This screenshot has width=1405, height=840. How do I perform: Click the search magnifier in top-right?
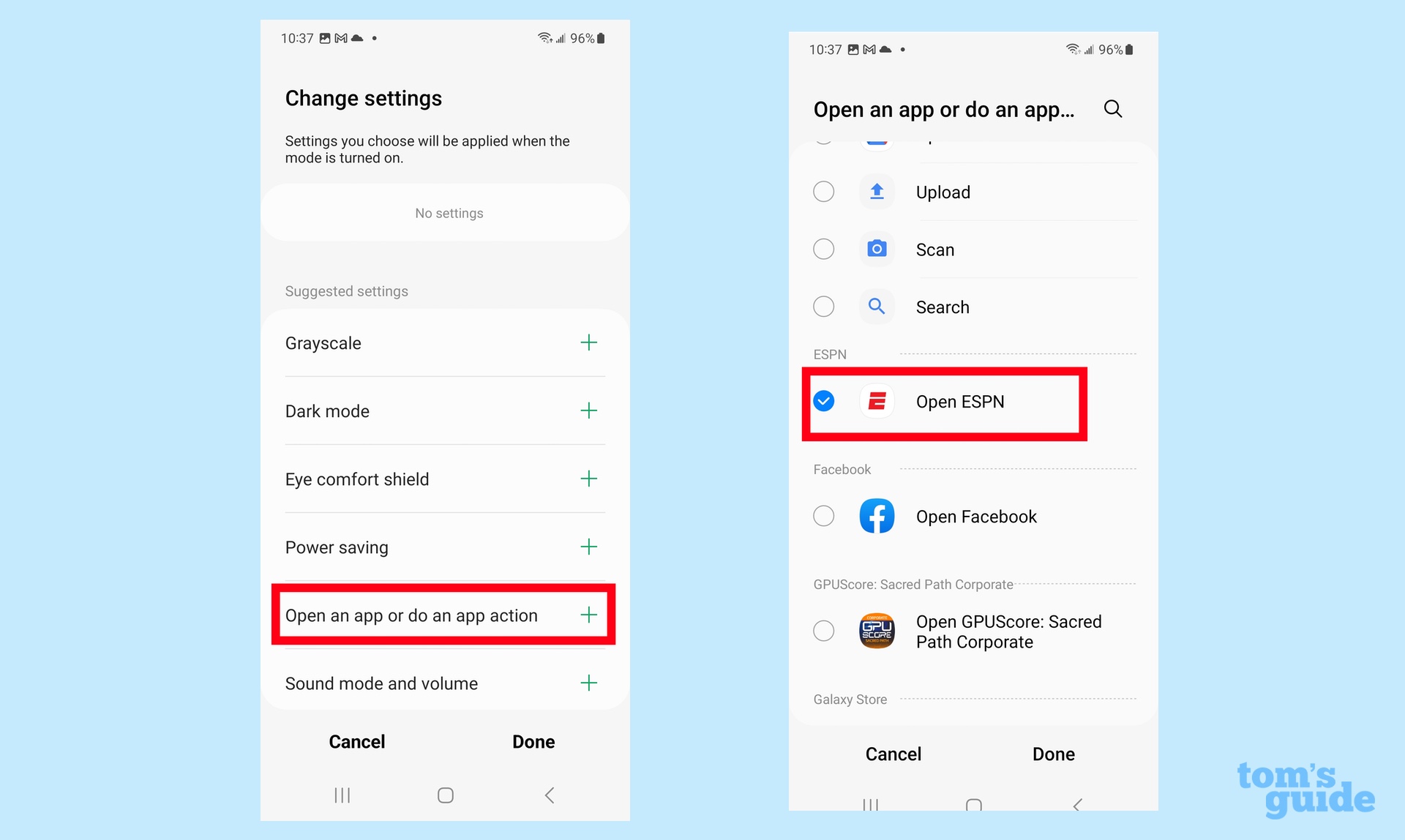click(1113, 108)
